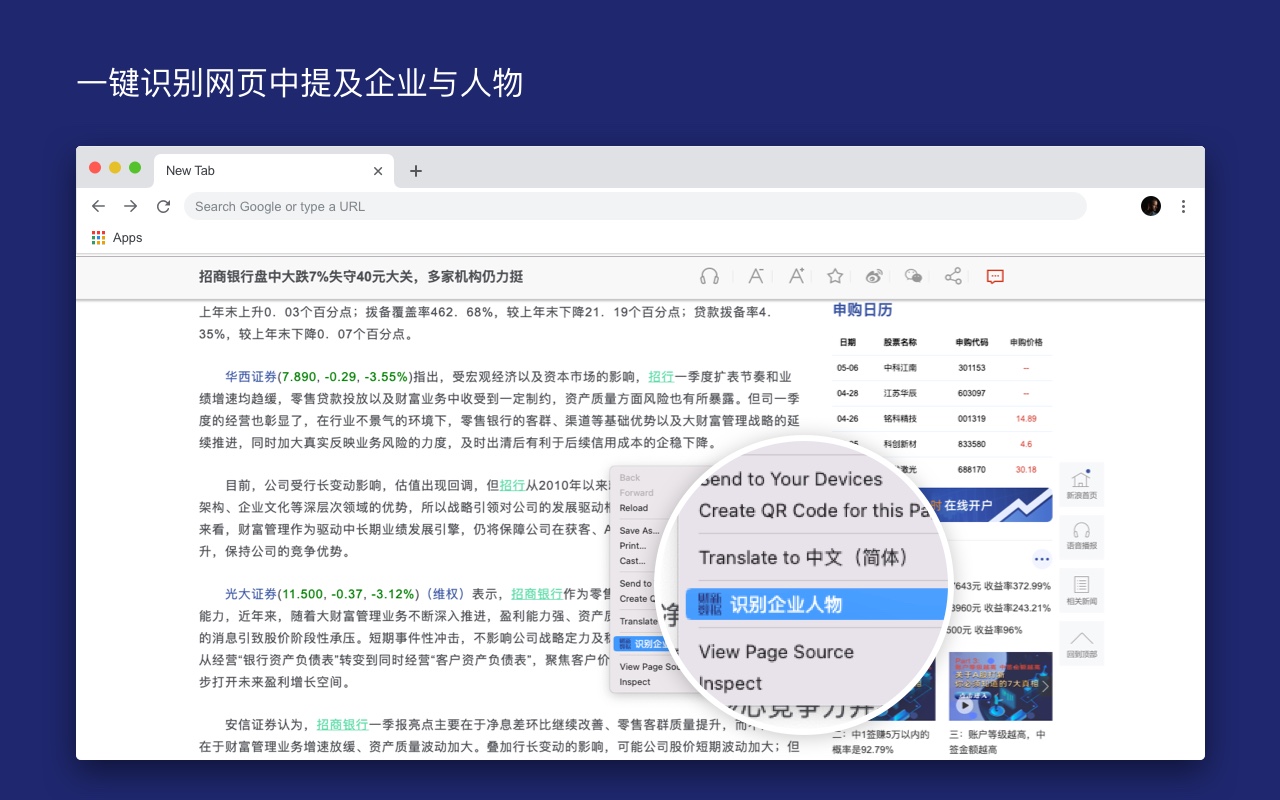
Task: Reload the page with the toolbar refresh icon
Action: click(x=163, y=206)
